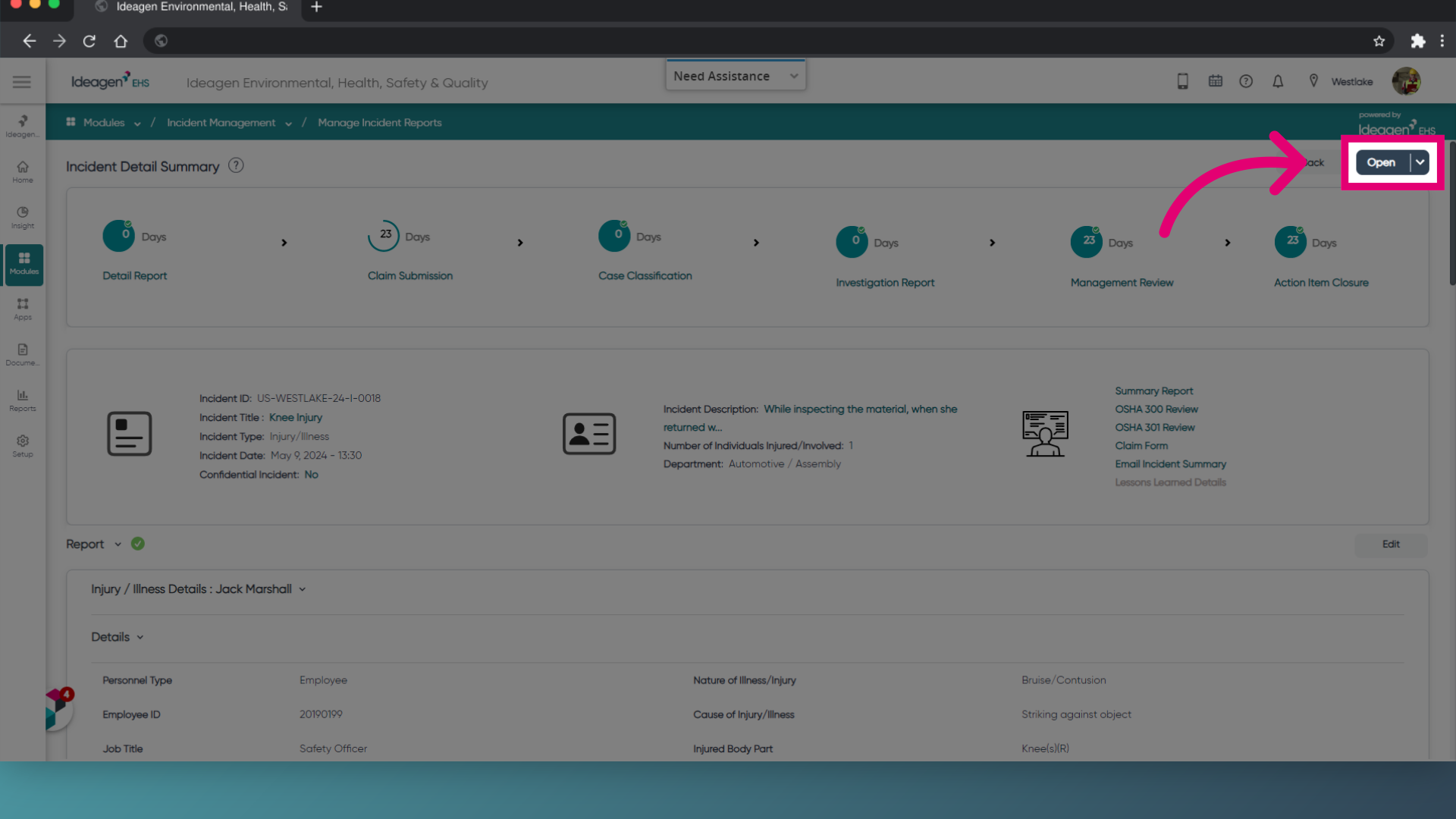Click the Edit button for Report
This screenshot has height=819, width=1456.
1391,544
